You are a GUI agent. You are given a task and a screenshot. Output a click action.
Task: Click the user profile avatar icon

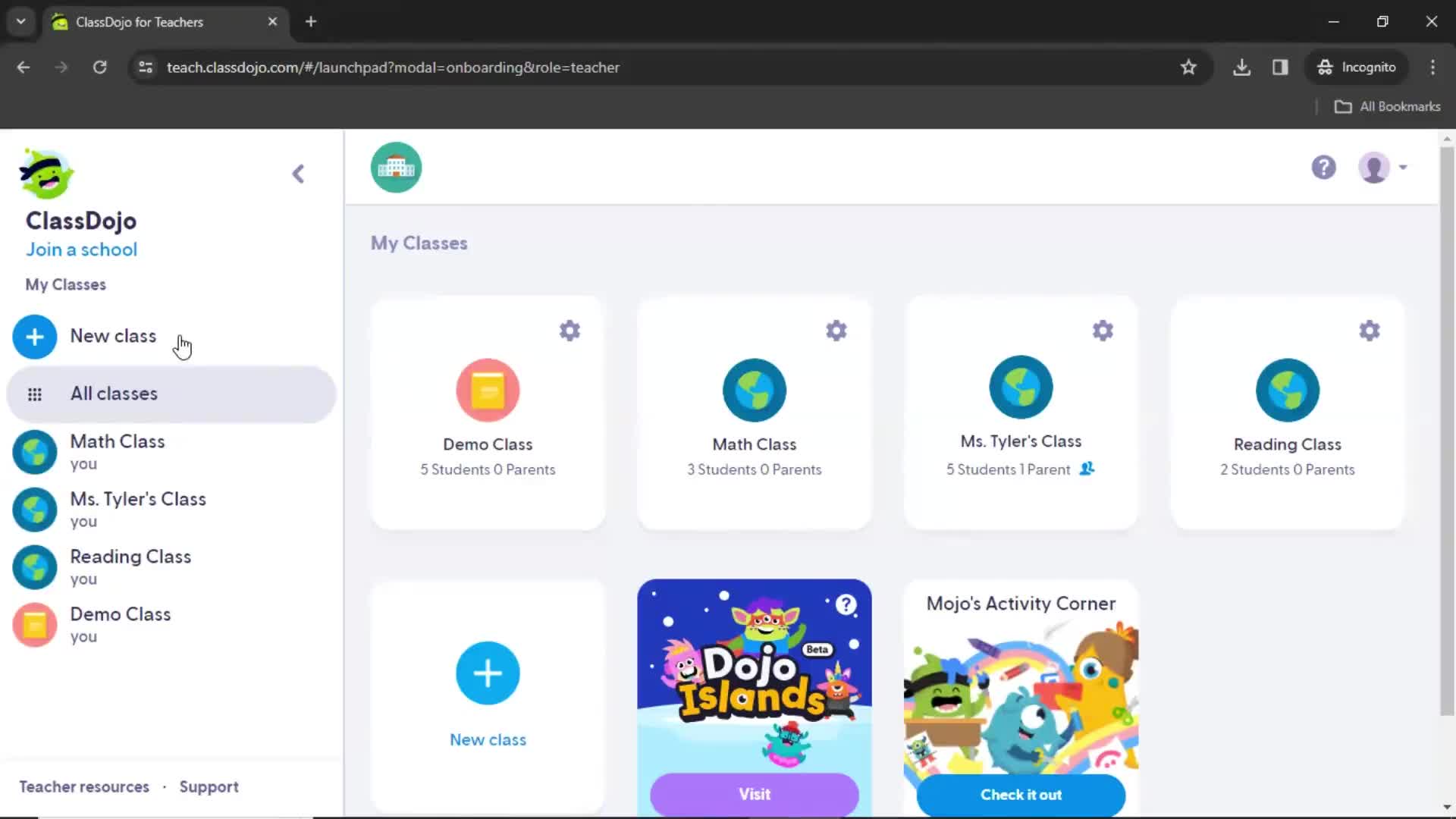1376,167
